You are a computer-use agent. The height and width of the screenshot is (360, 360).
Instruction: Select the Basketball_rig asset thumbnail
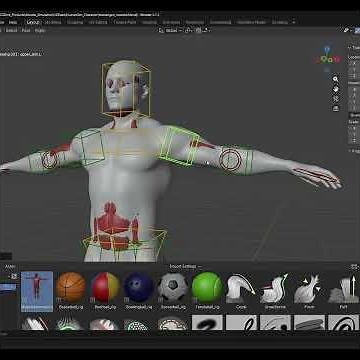[71, 291]
